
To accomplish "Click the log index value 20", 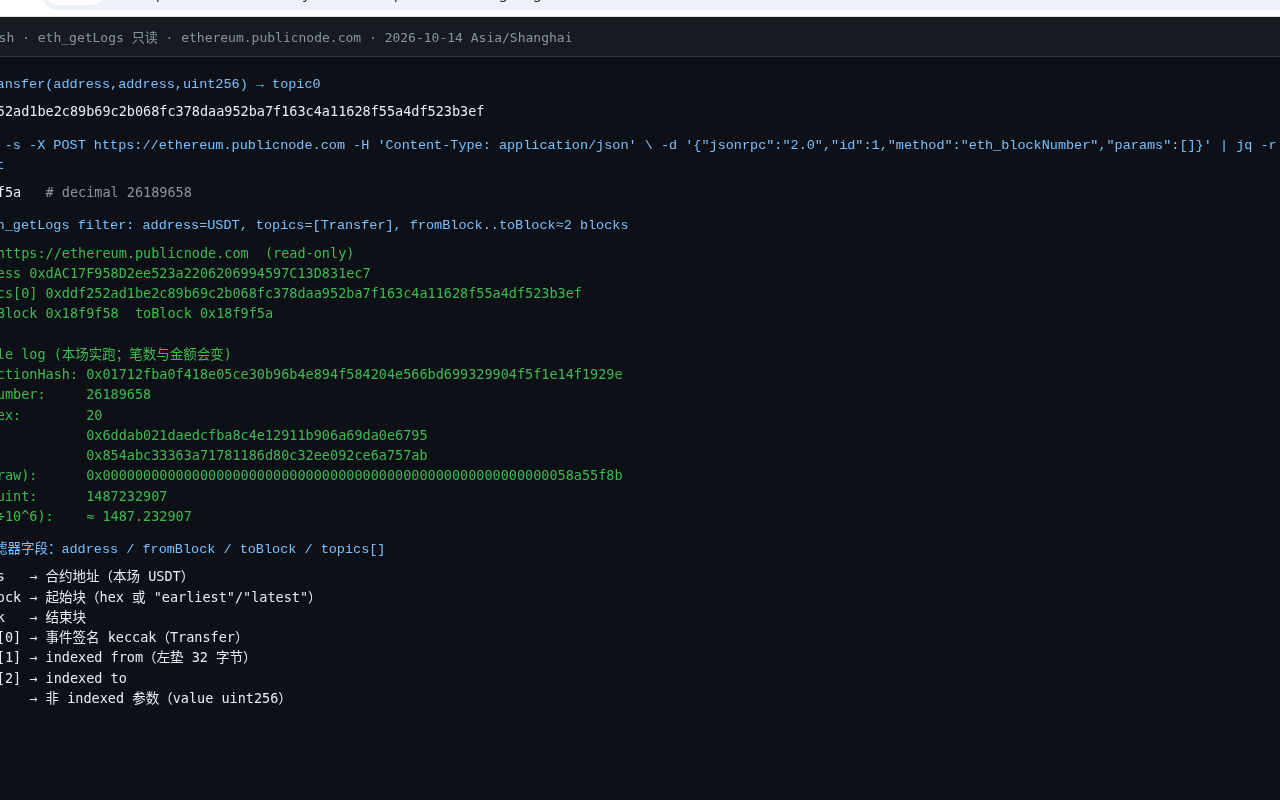I will [x=94, y=415].
